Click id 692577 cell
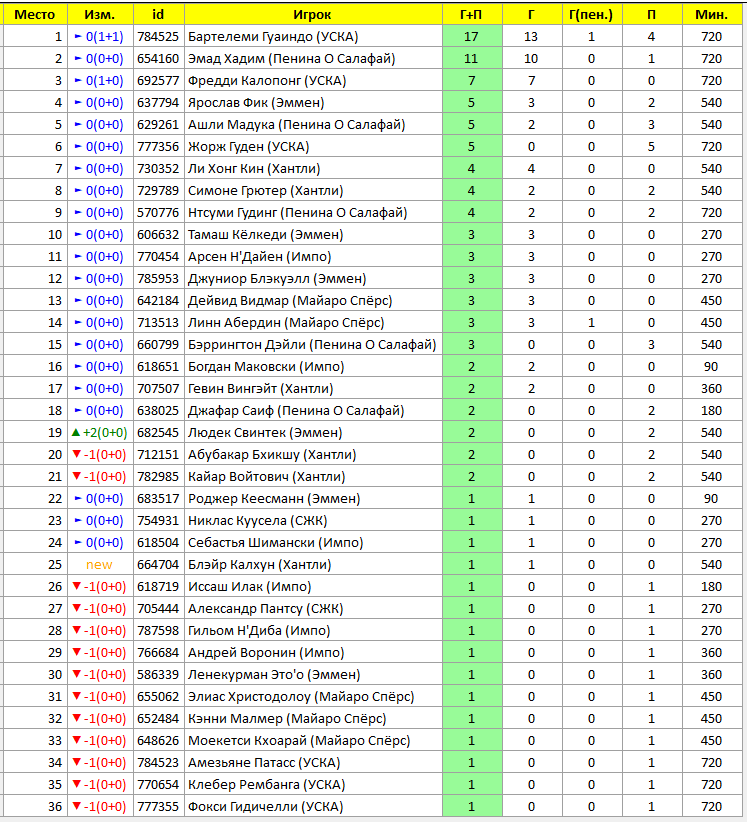This screenshot has width=747, height=822. (158, 81)
